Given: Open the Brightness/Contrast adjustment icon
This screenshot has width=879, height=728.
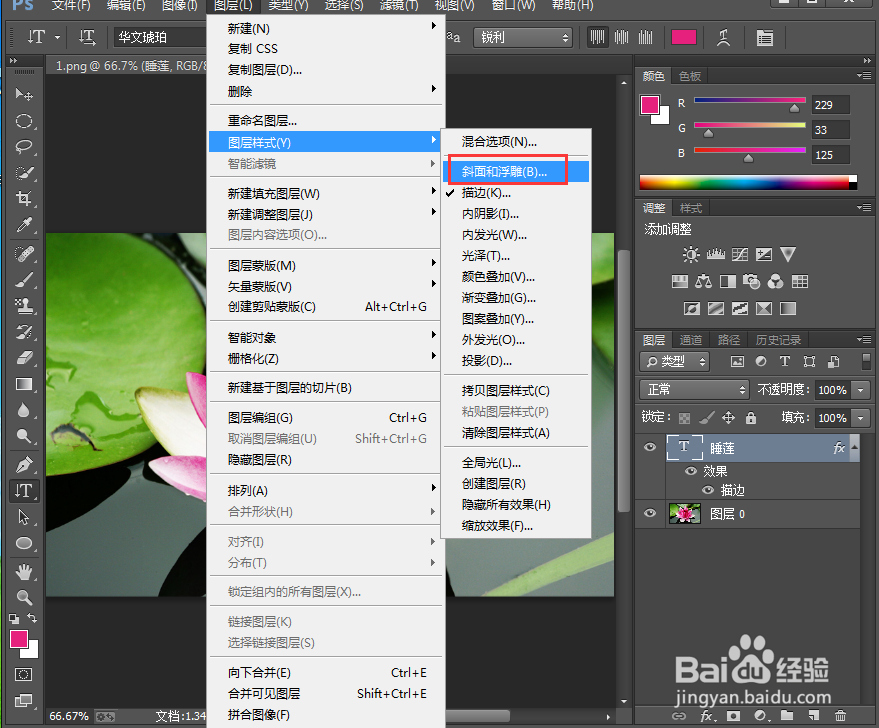Looking at the screenshot, I should [x=689, y=254].
